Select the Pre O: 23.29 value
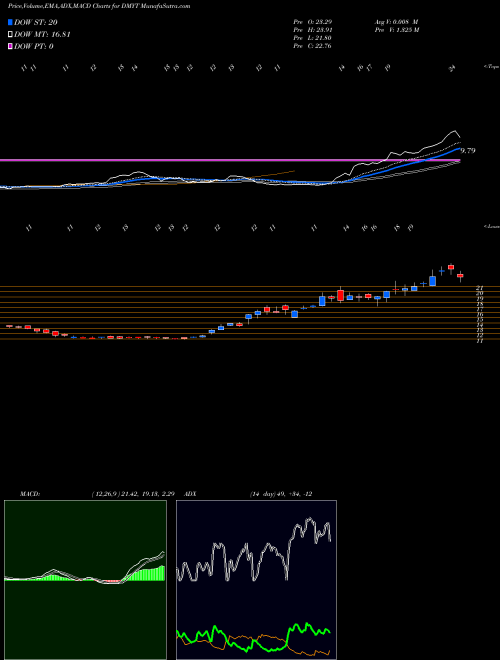Image resolution: width=500 pixels, height=660 pixels. tap(312, 22)
